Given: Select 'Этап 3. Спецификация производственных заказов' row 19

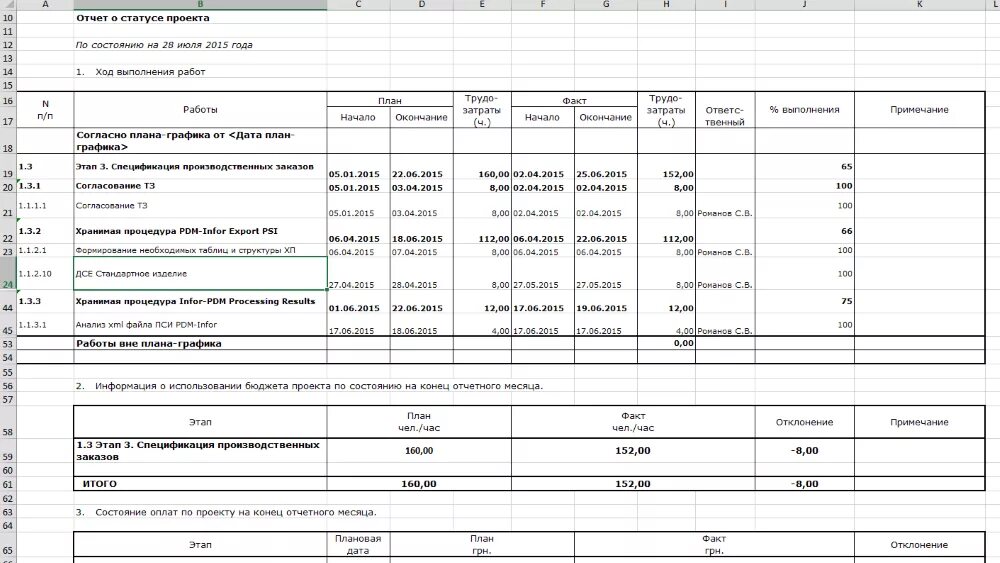Looking at the screenshot, I should point(195,167).
